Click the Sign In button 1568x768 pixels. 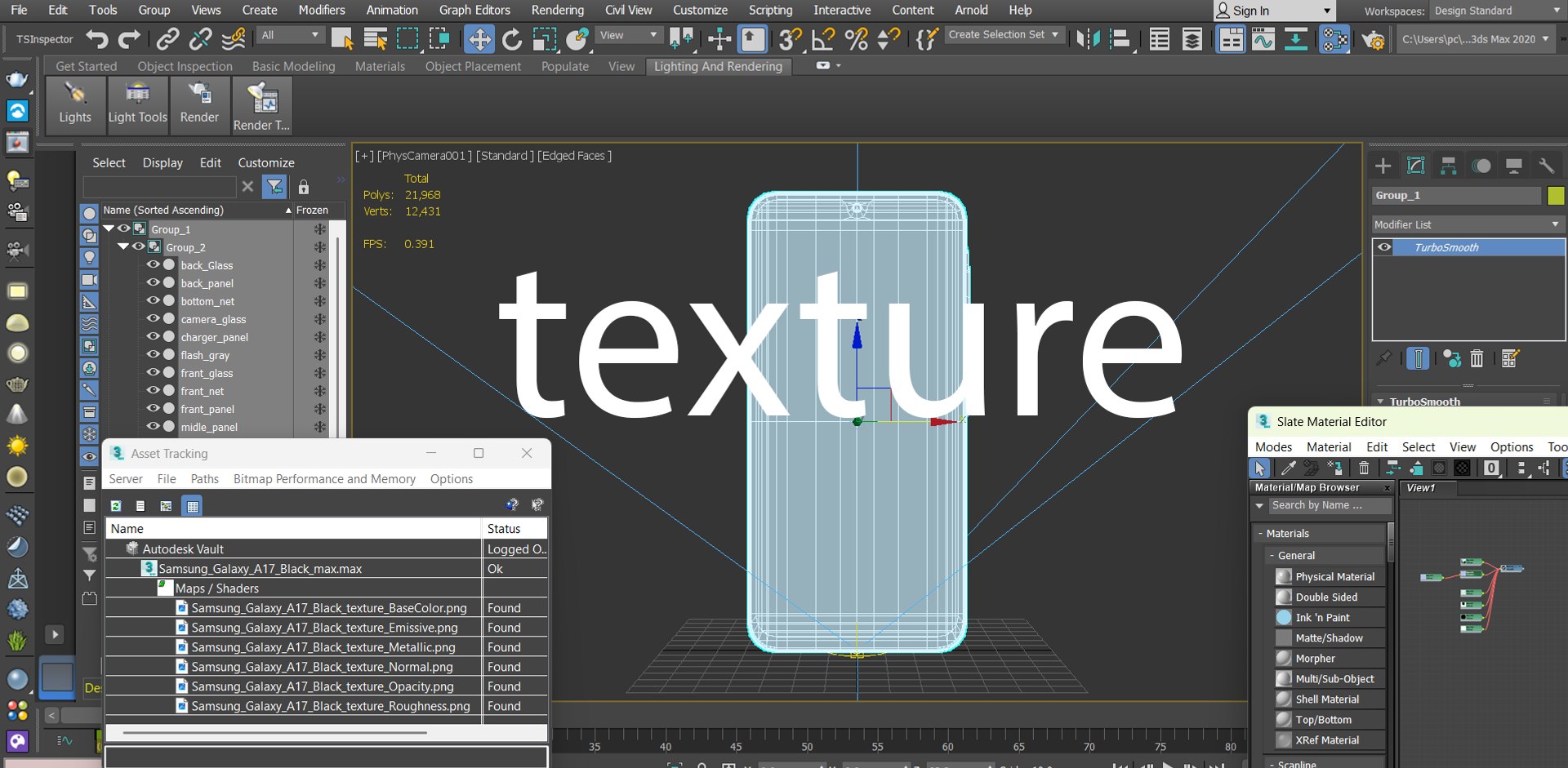(1274, 11)
